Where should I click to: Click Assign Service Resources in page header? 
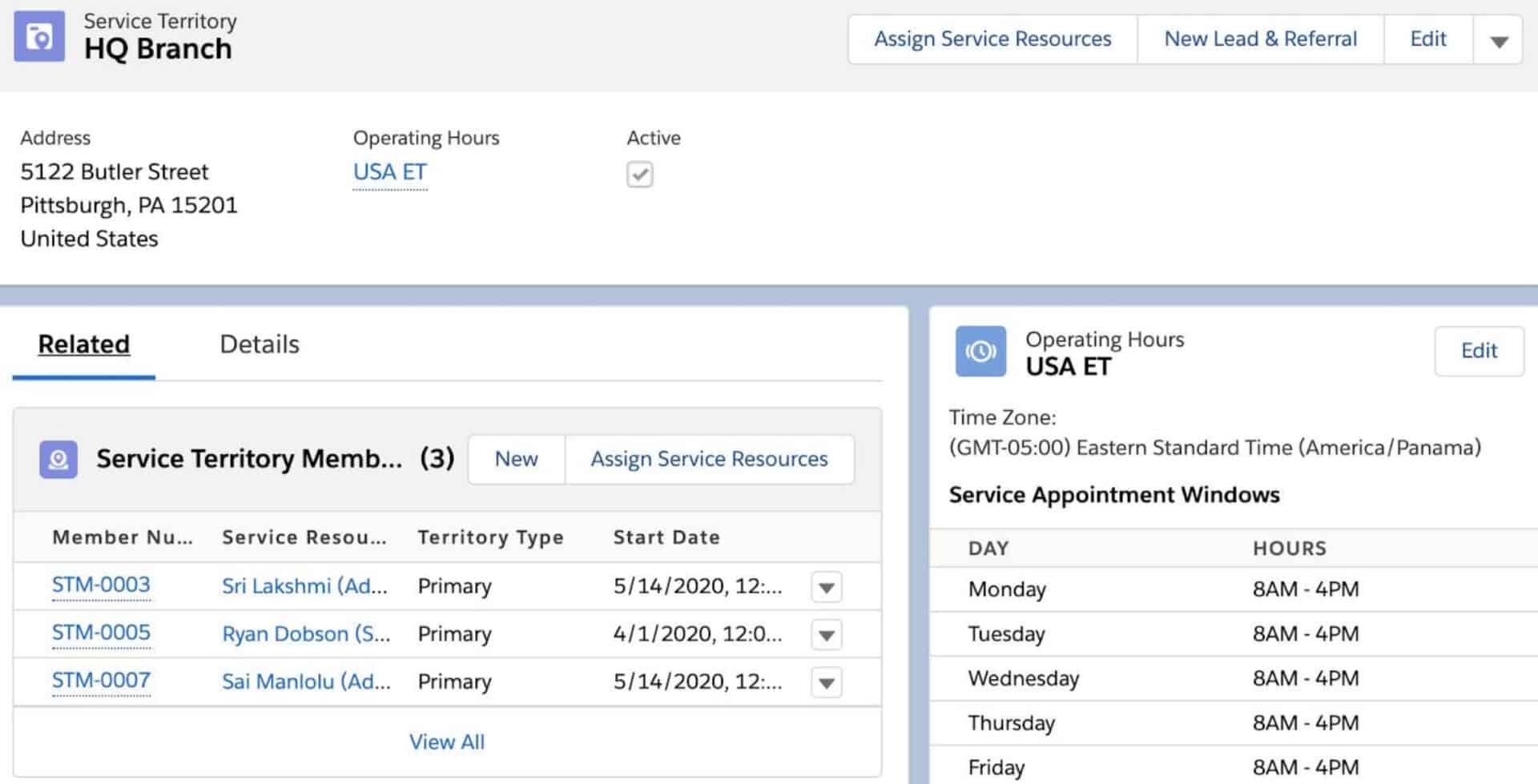click(x=992, y=39)
